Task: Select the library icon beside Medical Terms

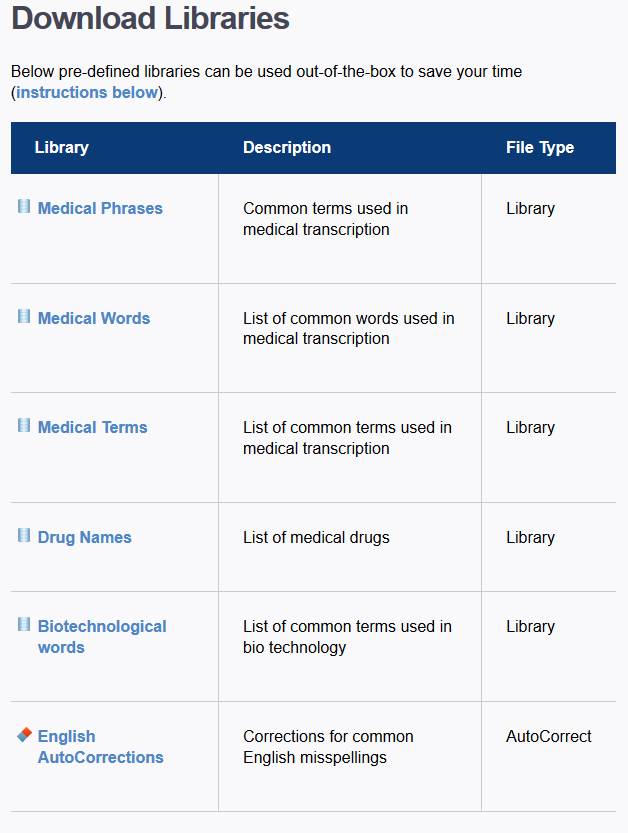Action: click(x=24, y=425)
